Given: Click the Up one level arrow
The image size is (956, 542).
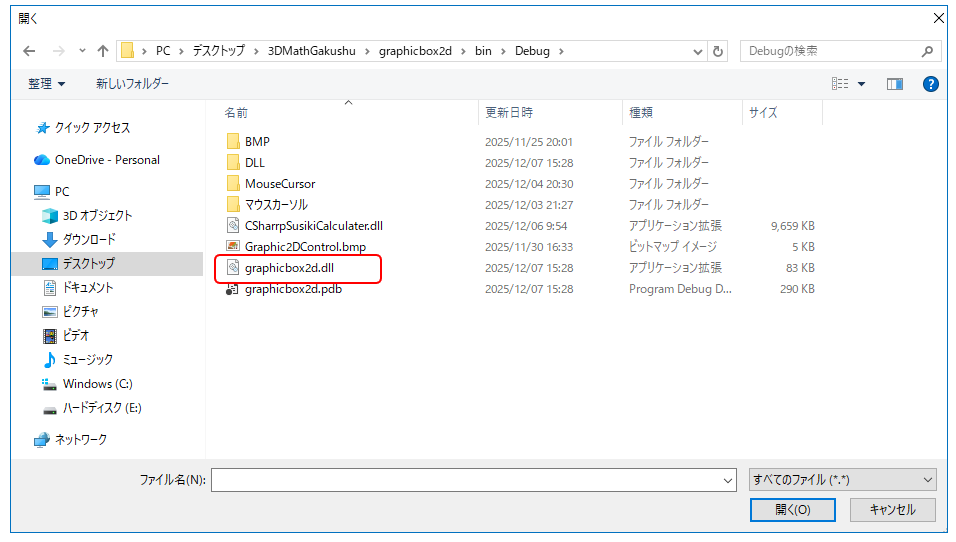Looking at the screenshot, I should pyautogui.click(x=103, y=51).
